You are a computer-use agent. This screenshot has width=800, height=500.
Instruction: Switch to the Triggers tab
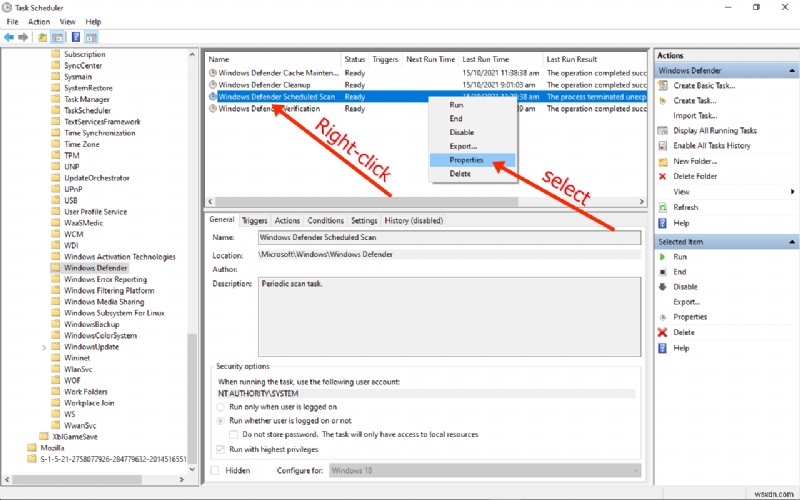(254, 221)
